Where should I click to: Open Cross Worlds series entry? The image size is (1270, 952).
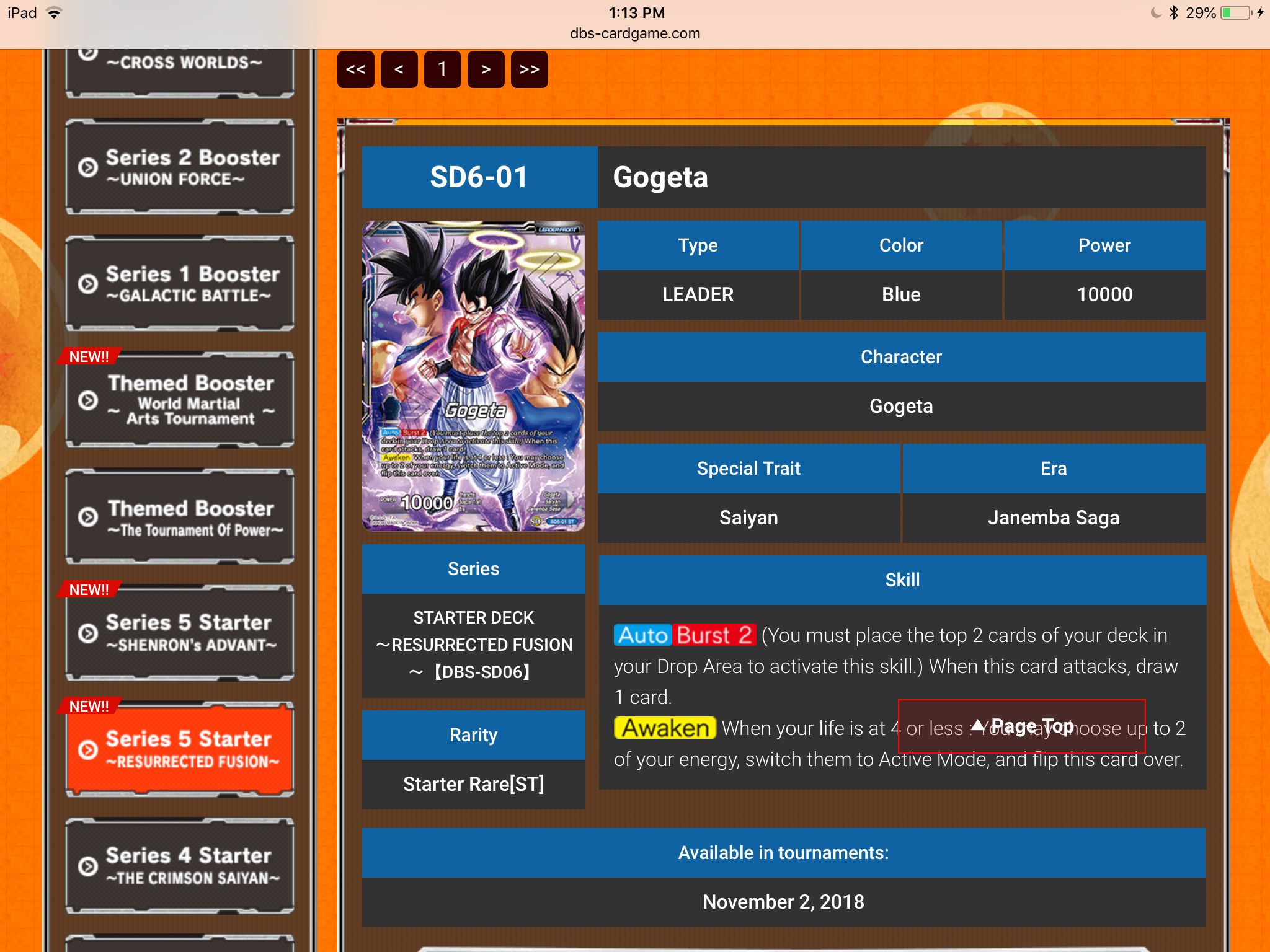pyautogui.click(x=184, y=68)
